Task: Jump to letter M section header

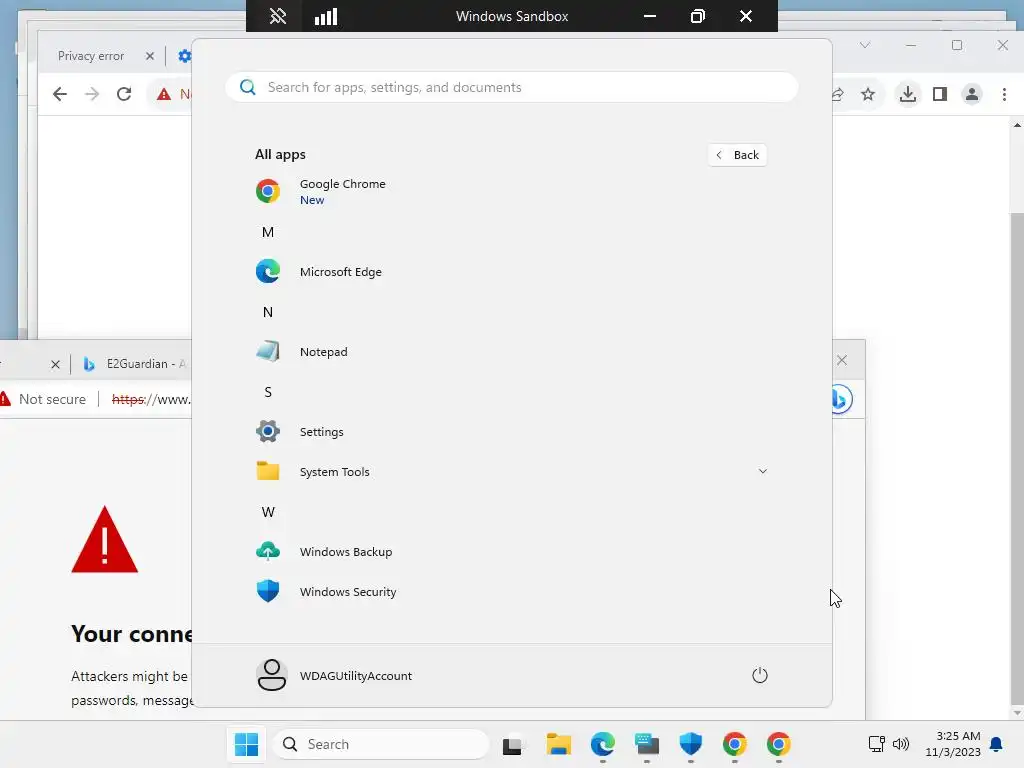Action: pyautogui.click(x=268, y=232)
